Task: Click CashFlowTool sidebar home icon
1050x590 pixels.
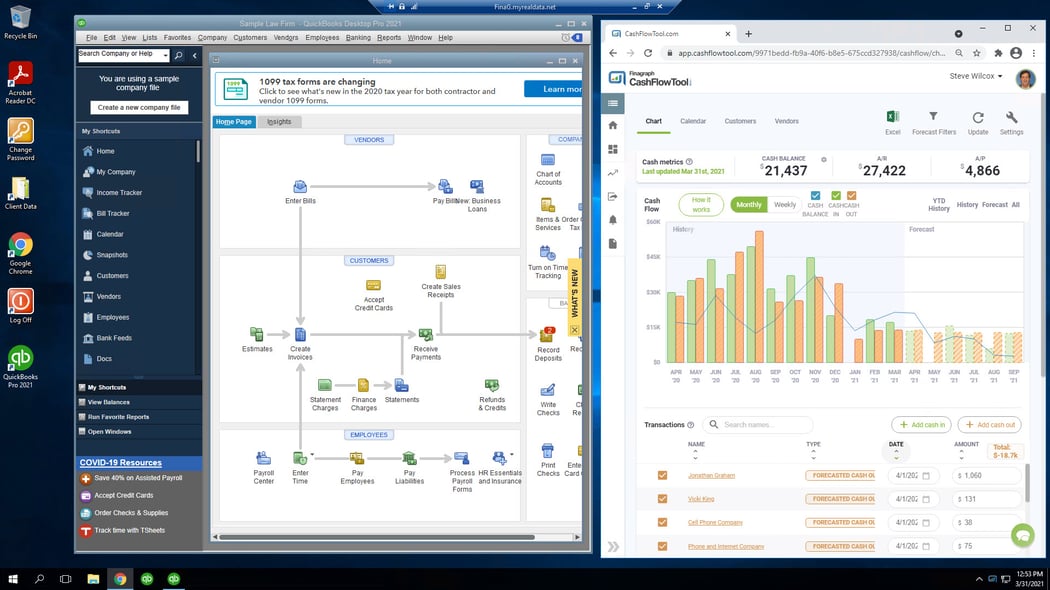Action: click(613, 125)
